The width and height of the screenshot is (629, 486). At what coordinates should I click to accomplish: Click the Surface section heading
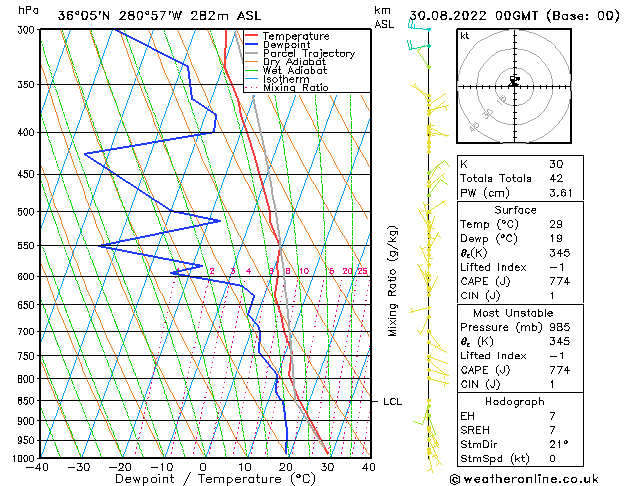tap(515, 210)
